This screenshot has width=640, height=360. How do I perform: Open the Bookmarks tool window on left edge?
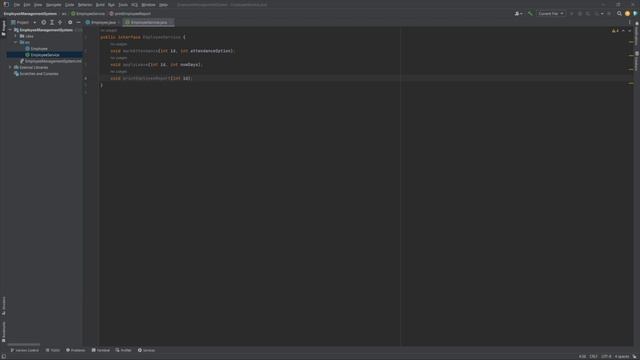[x=4, y=331]
